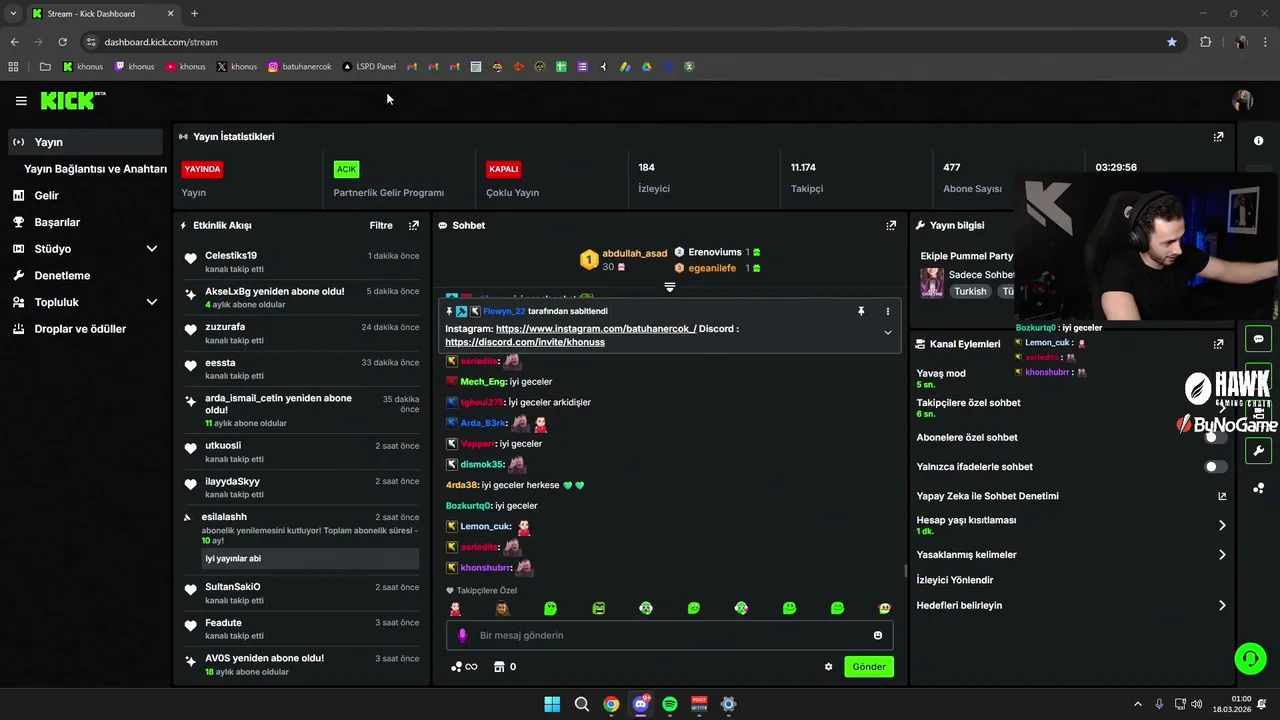Click the channel points infinity icon
Viewport: 1280px width, 720px height.
pyautogui.click(x=464, y=667)
